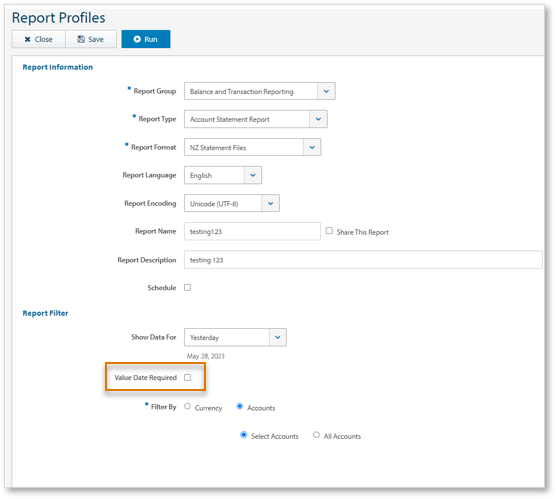Tick the Schedule checkbox
The height and width of the screenshot is (499, 556).
[x=188, y=287]
